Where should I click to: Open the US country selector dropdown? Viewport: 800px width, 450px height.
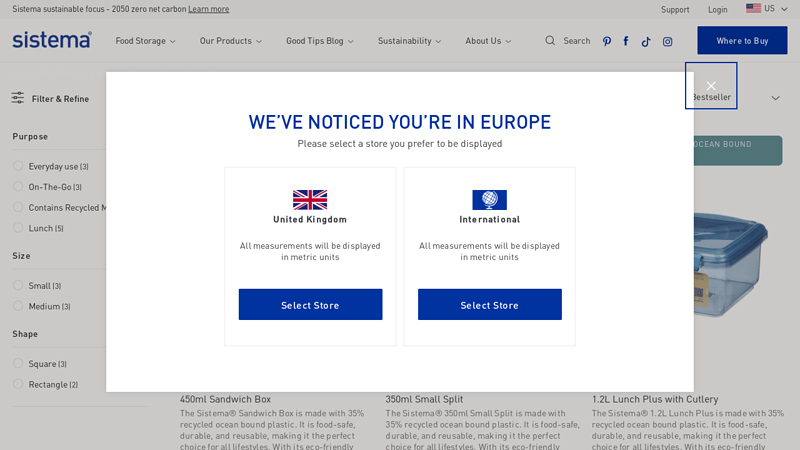pyautogui.click(x=767, y=8)
